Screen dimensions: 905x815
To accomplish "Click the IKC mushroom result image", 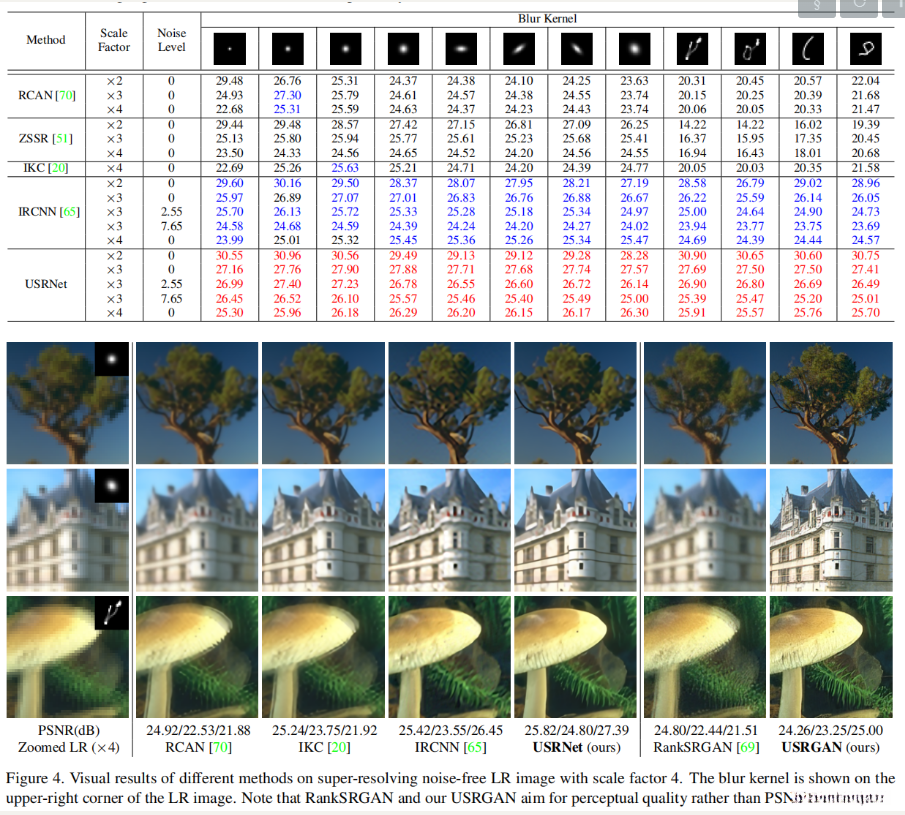I will 323,657.
